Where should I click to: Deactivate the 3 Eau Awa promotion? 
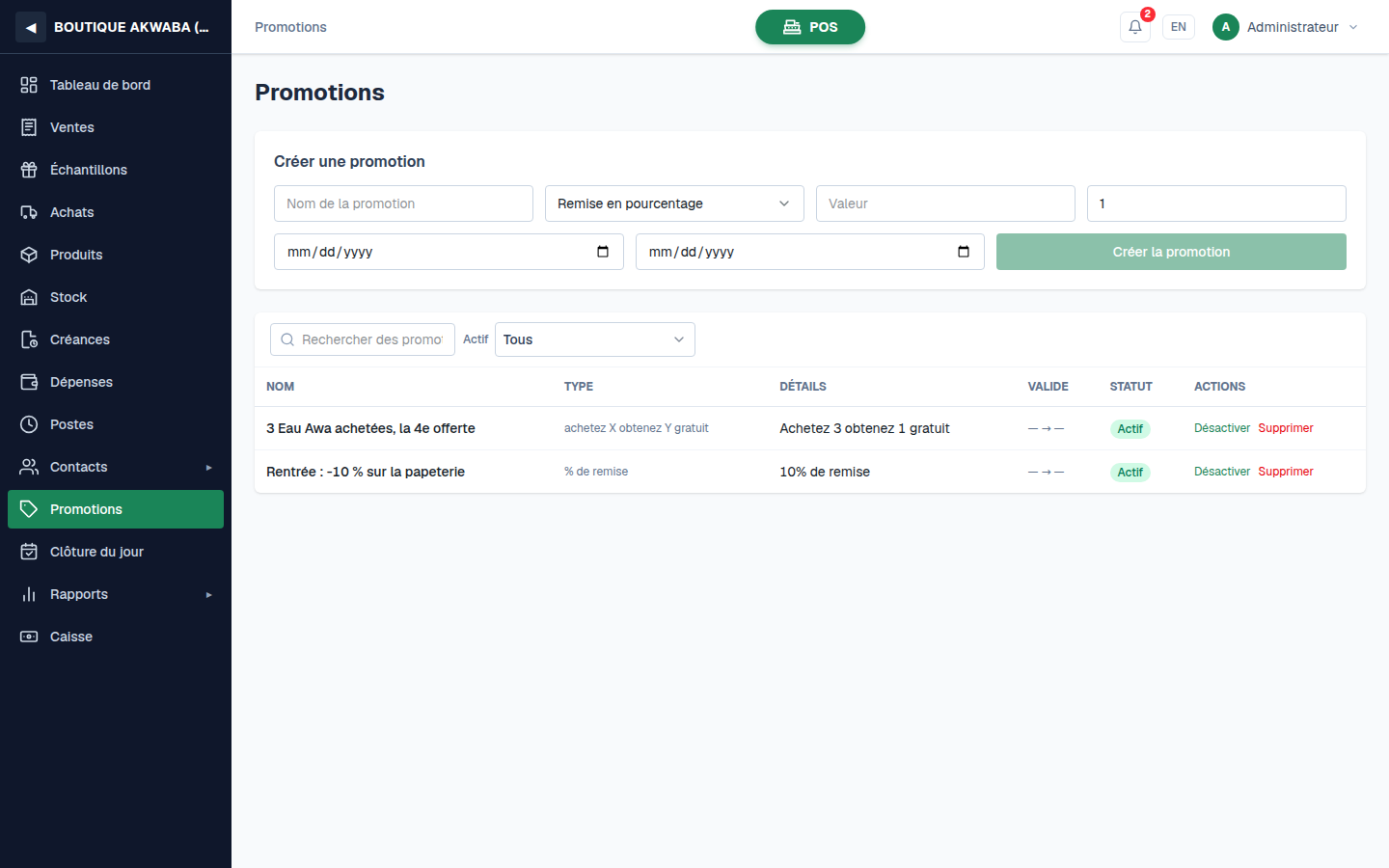click(1222, 428)
